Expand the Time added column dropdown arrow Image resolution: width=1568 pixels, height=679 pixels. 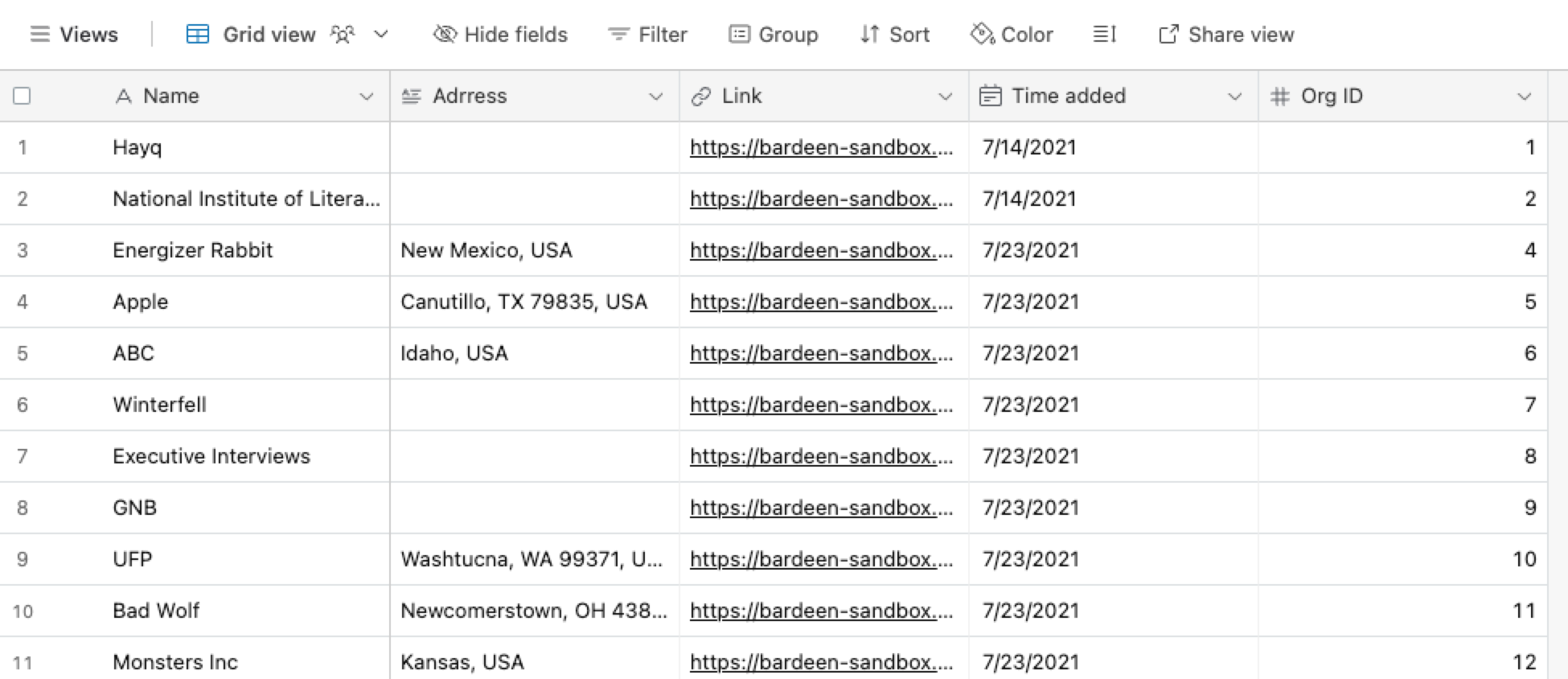pyautogui.click(x=1235, y=97)
